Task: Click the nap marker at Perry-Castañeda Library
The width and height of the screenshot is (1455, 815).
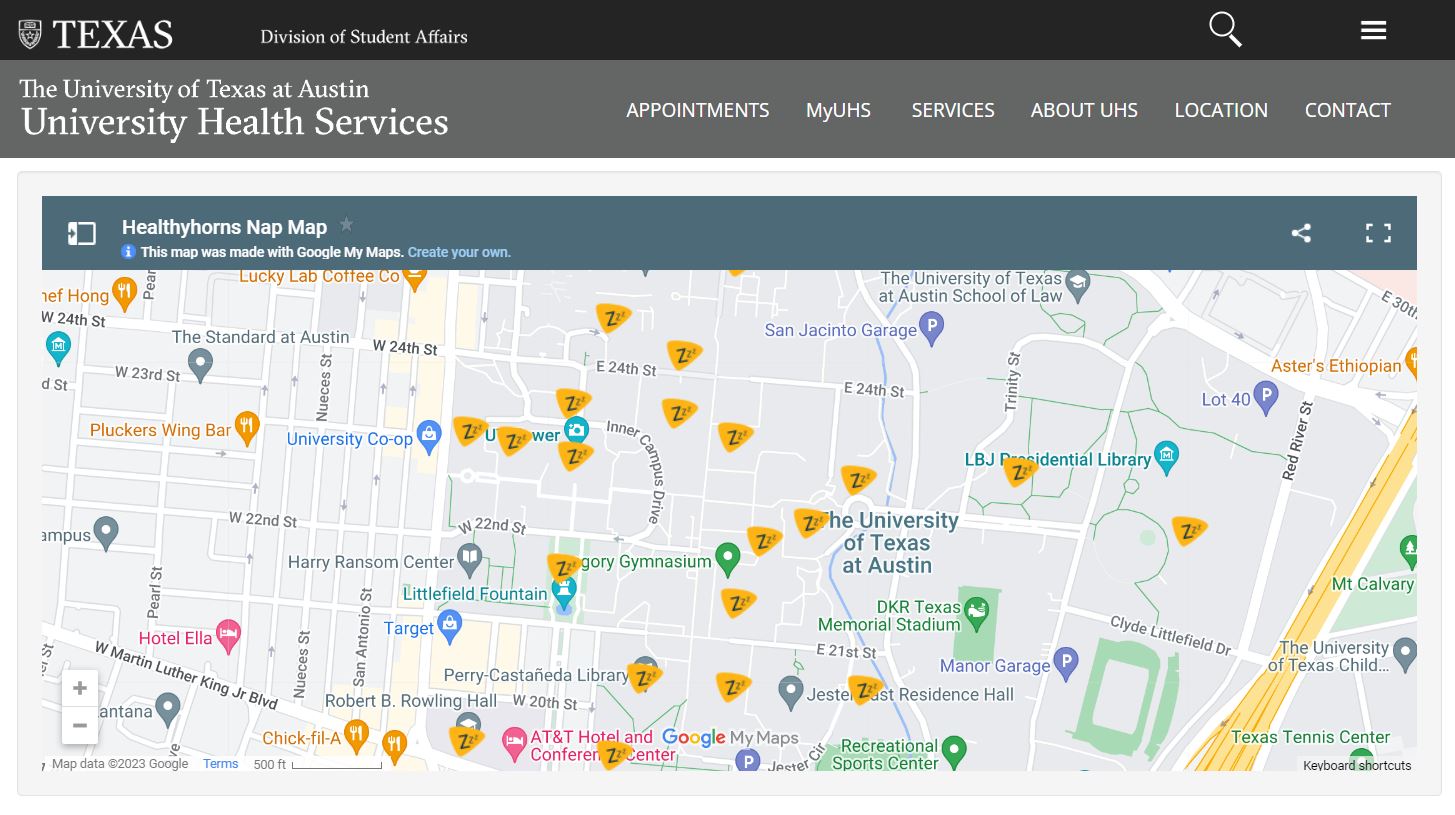Action: [644, 678]
